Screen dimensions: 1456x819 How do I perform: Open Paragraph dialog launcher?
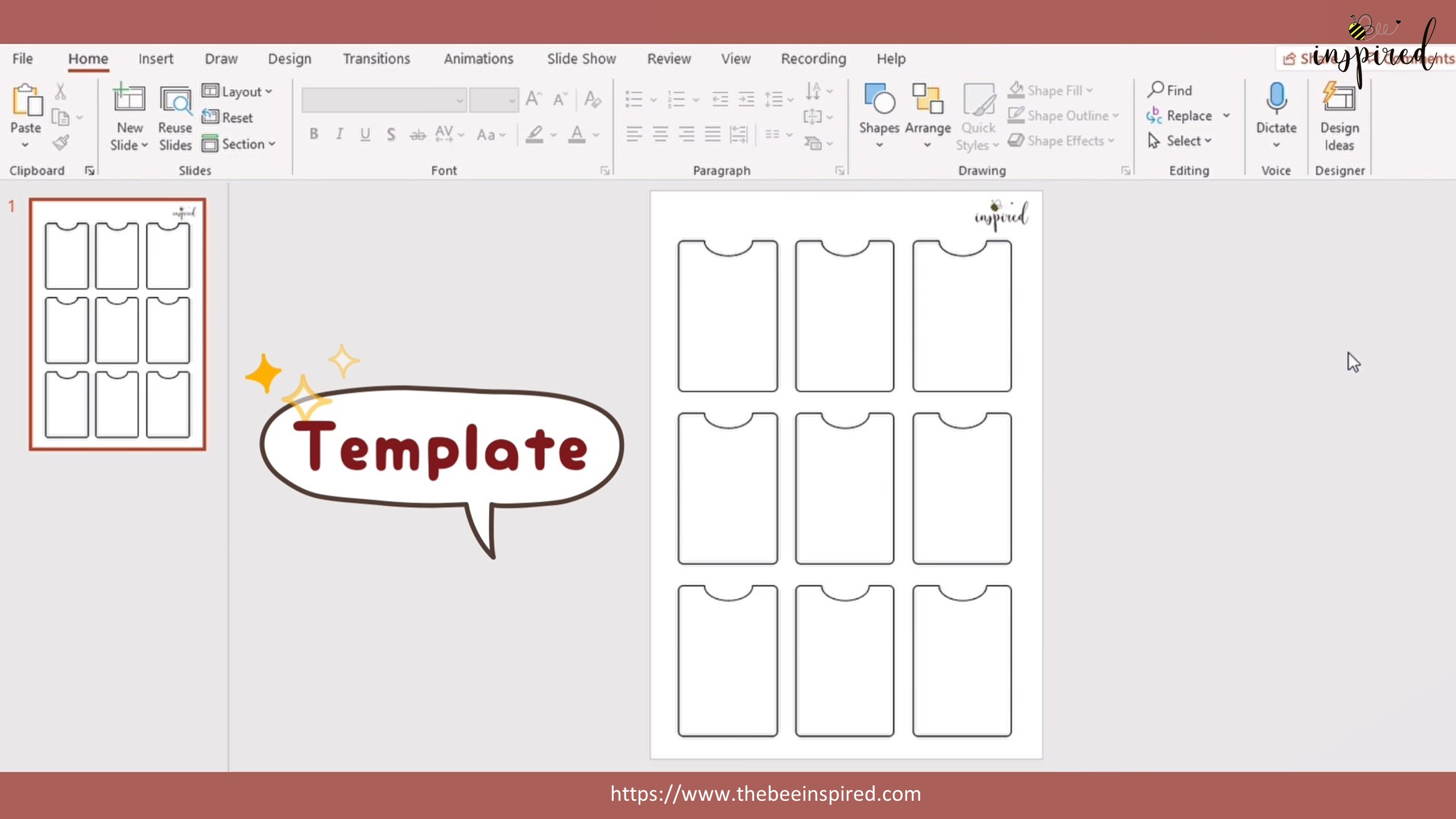click(x=839, y=170)
